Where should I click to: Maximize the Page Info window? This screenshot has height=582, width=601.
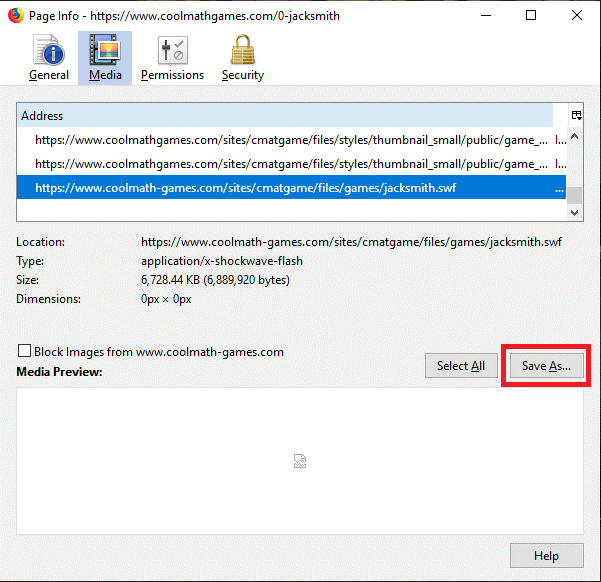tap(531, 16)
